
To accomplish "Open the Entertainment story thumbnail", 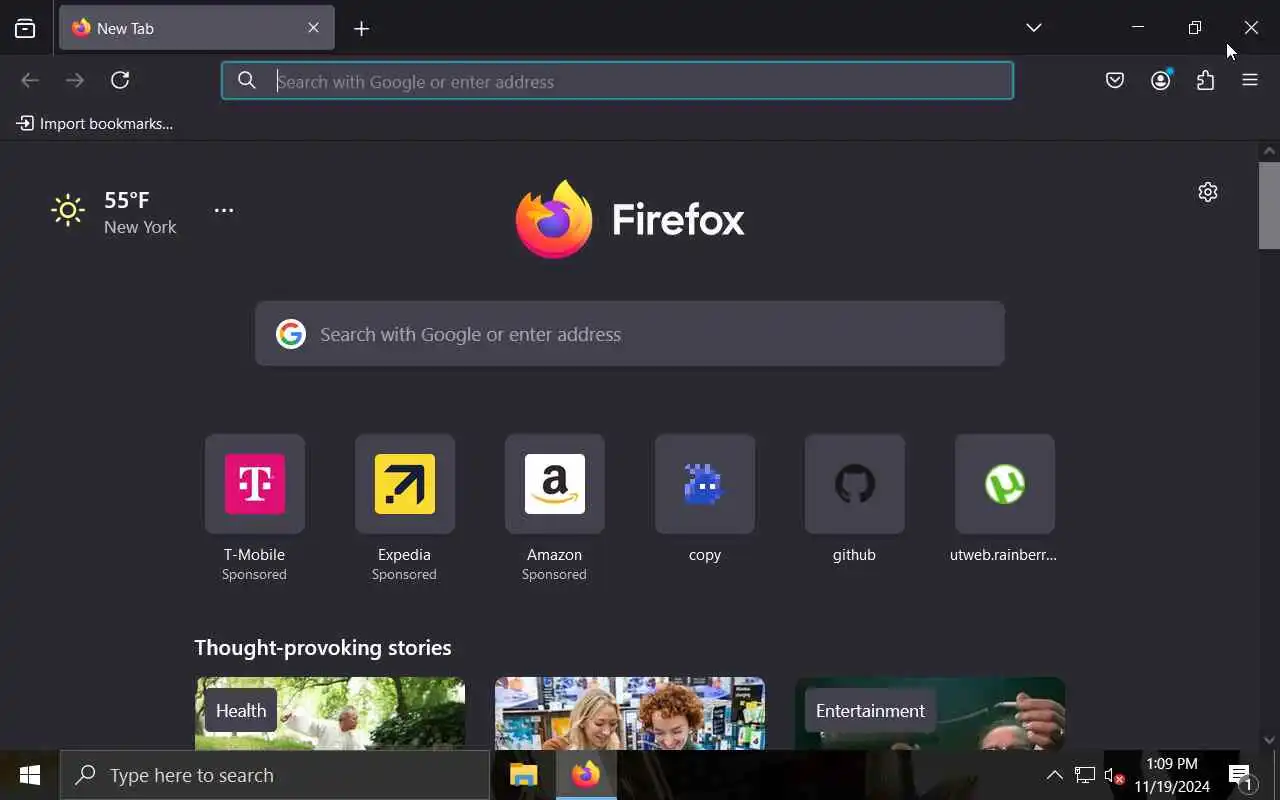I will [930, 713].
